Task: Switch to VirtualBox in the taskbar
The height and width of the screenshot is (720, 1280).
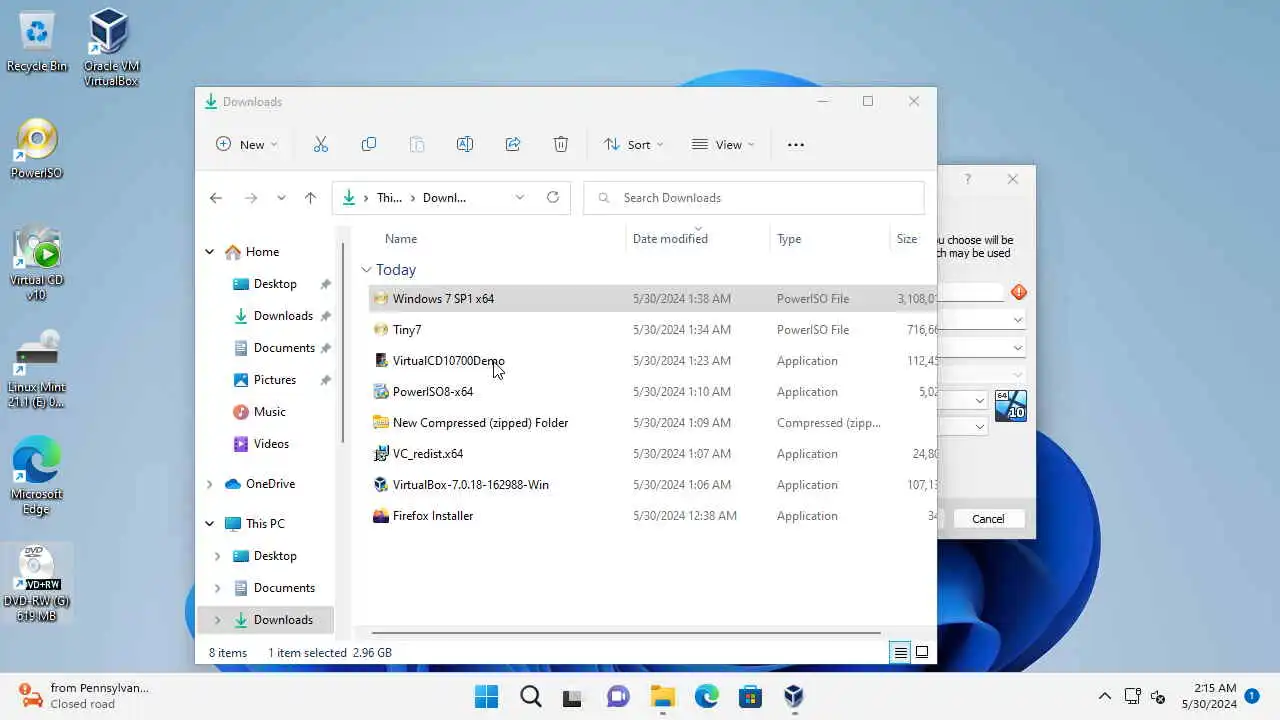Action: [x=794, y=696]
